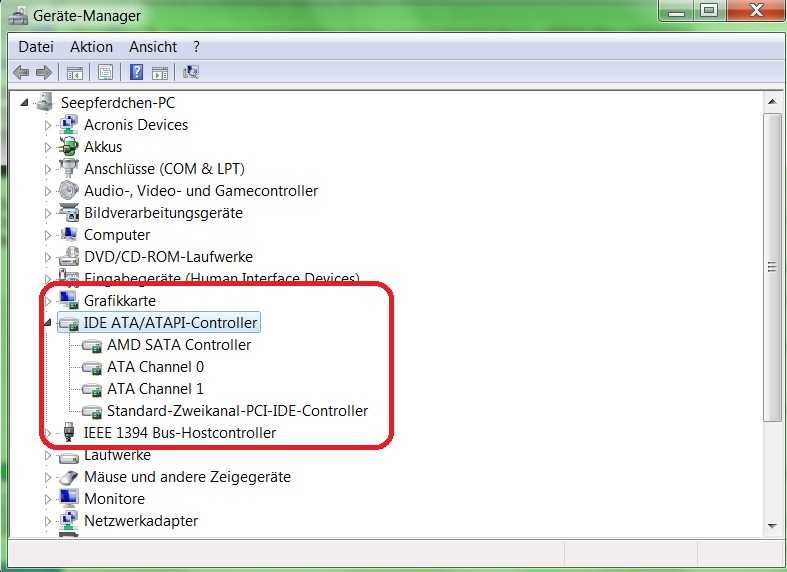
Task: Select AMD SATA Controller entry
Action: point(179,345)
